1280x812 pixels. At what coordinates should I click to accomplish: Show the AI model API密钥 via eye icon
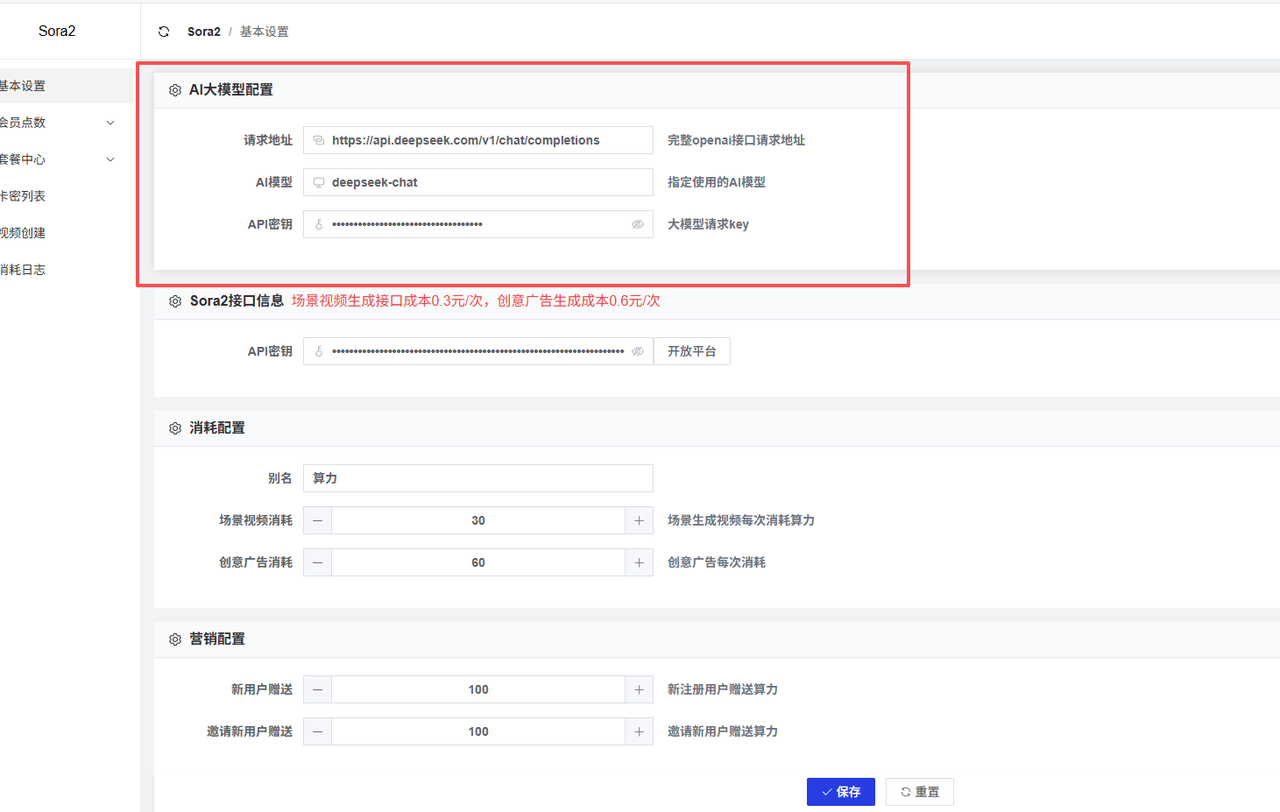click(638, 225)
